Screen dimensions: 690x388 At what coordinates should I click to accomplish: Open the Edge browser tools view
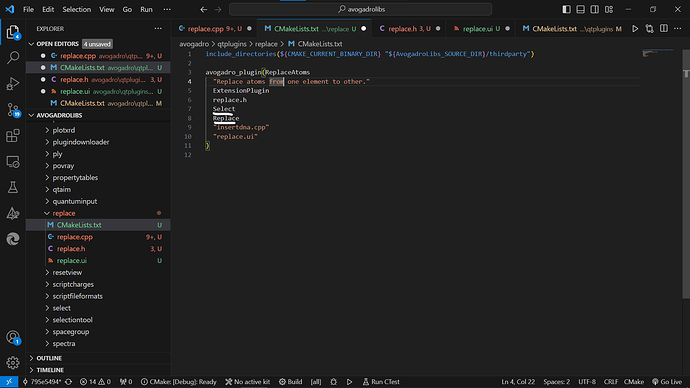(13, 239)
